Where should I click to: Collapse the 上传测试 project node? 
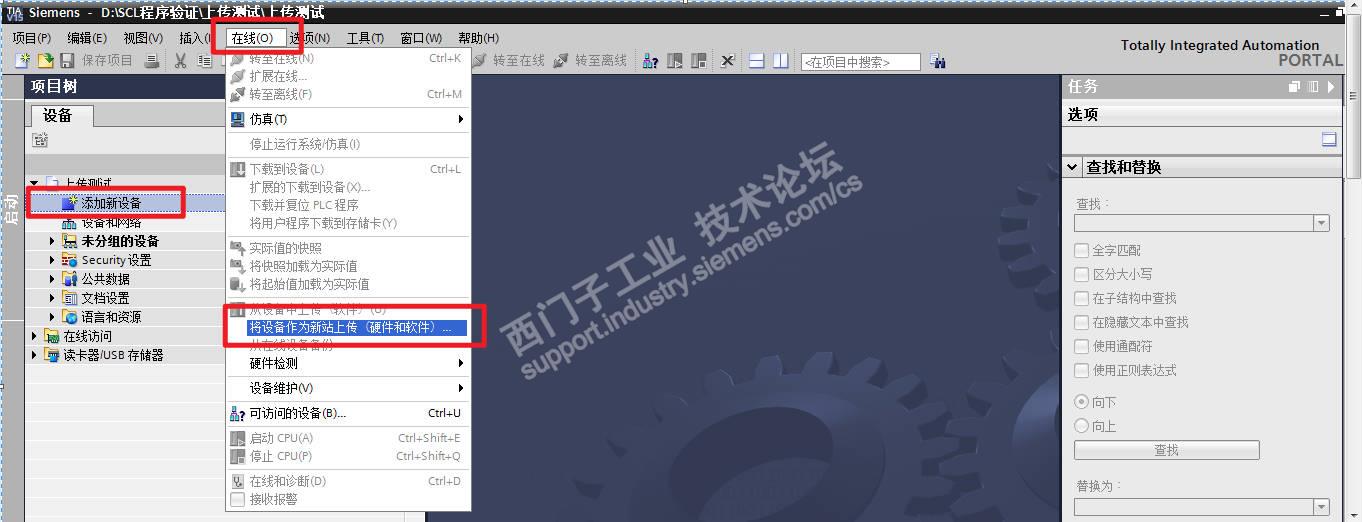coord(34,184)
